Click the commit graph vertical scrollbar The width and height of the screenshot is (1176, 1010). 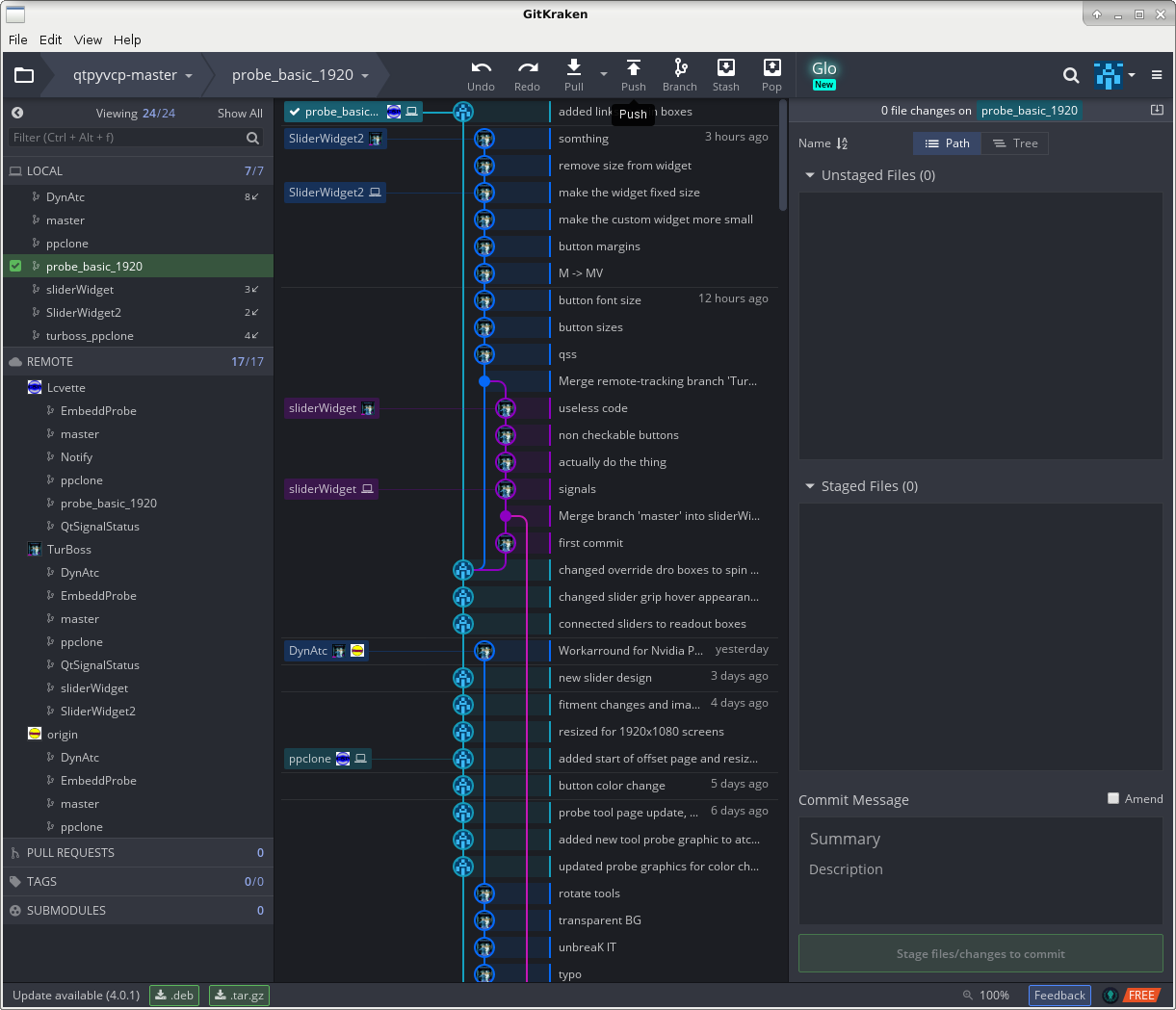(x=783, y=154)
